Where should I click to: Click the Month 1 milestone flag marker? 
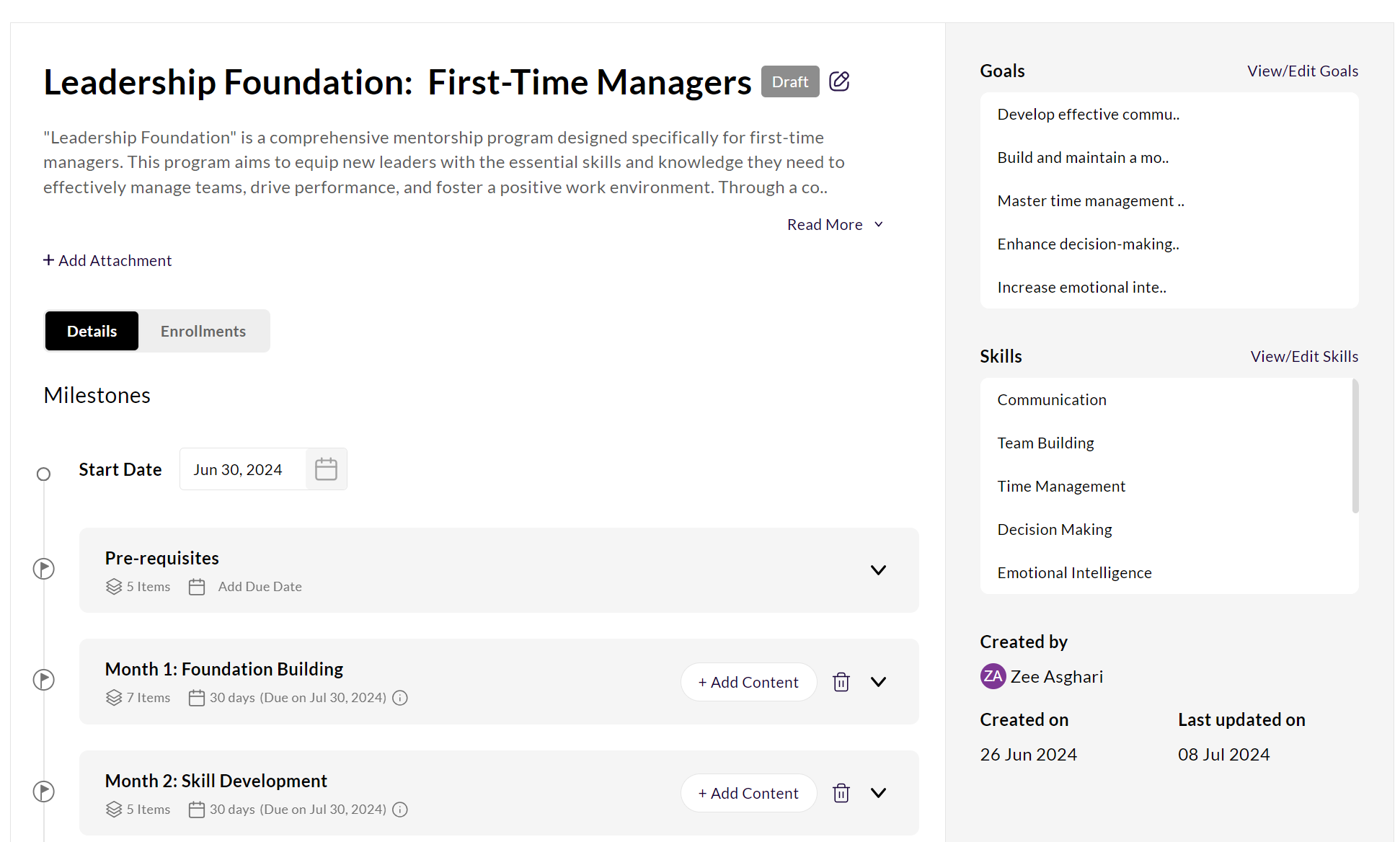(44, 680)
